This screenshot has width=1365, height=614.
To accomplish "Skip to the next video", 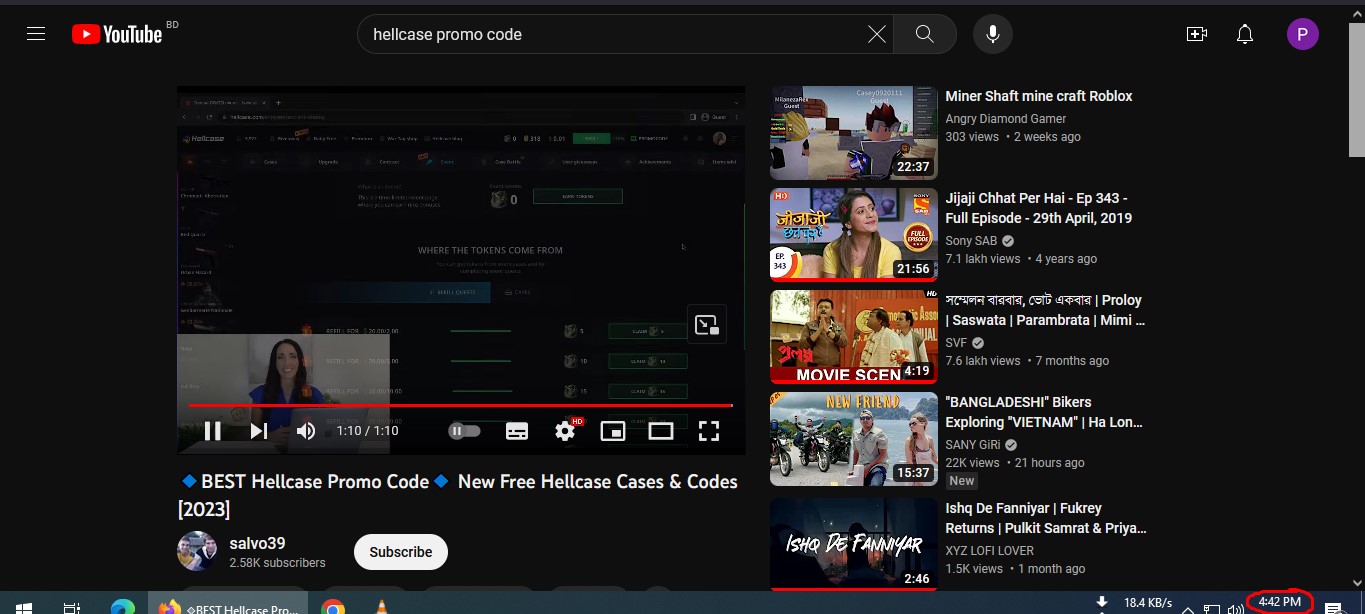I will click(259, 431).
